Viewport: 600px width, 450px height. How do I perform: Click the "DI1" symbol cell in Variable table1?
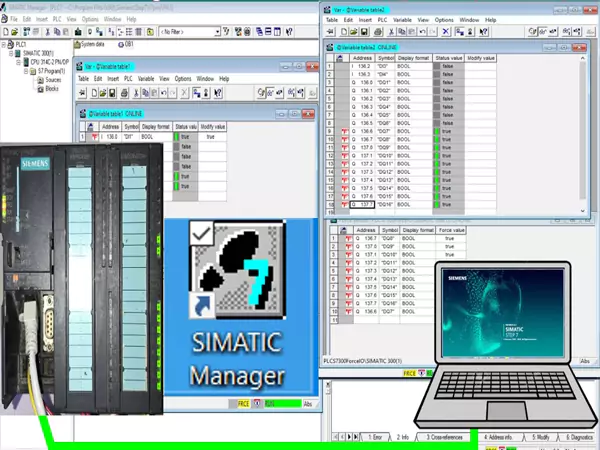click(129, 137)
